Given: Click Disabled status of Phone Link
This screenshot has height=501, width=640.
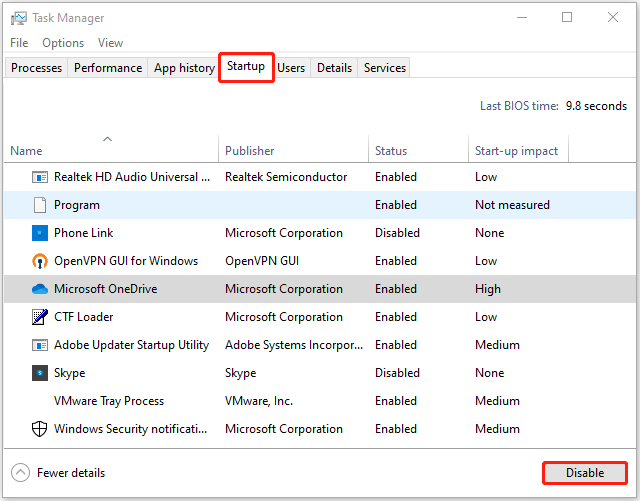Looking at the screenshot, I should (397, 233).
